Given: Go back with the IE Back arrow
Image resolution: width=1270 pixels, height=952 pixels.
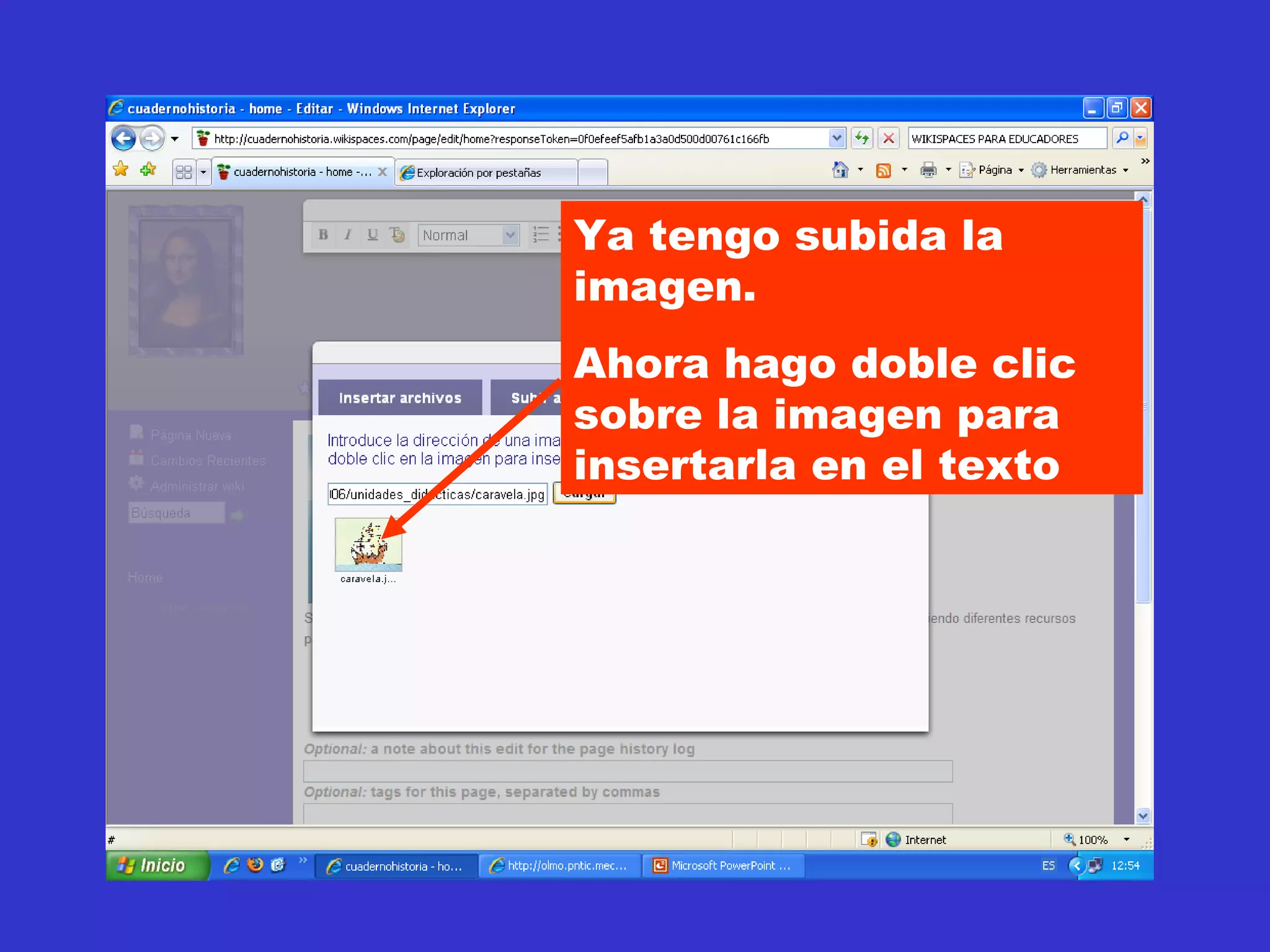Looking at the screenshot, I should coord(123,138).
